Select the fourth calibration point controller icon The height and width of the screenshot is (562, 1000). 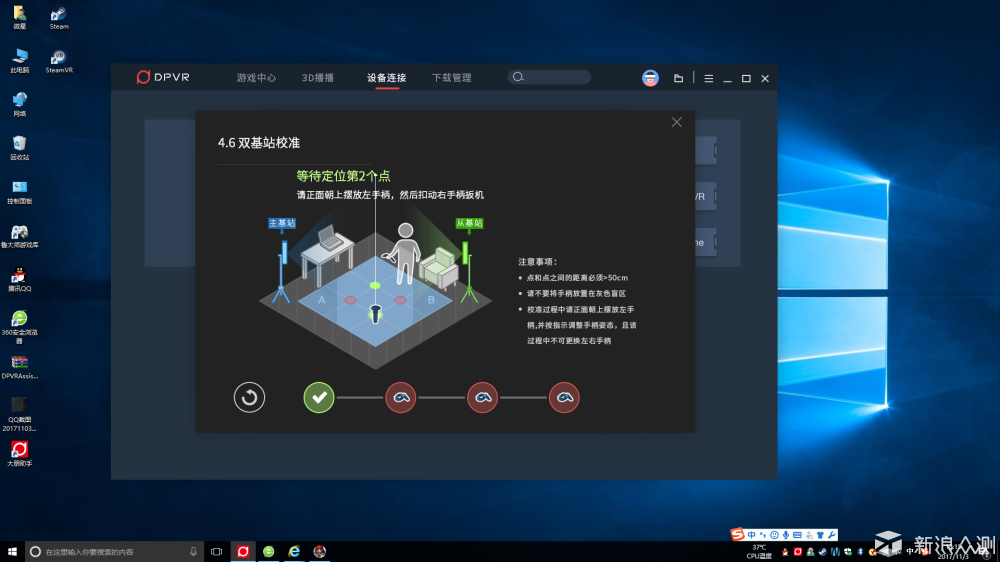564,397
